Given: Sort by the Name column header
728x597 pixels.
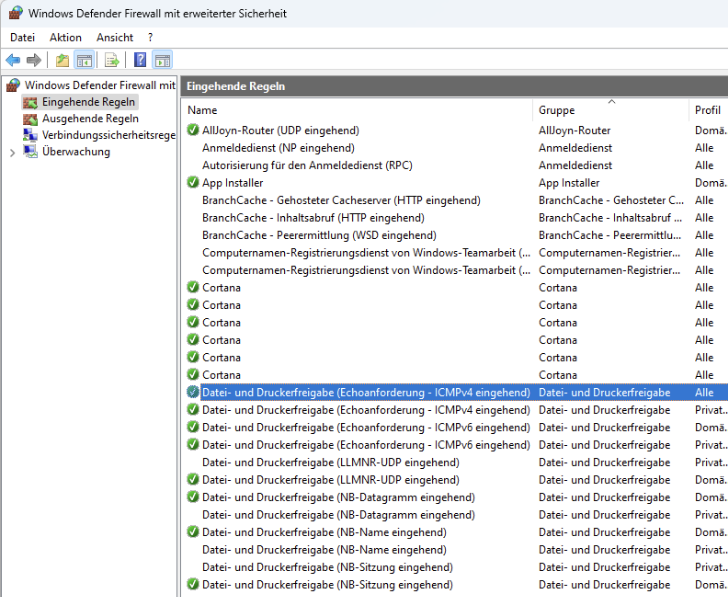Looking at the screenshot, I should [356, 110].
